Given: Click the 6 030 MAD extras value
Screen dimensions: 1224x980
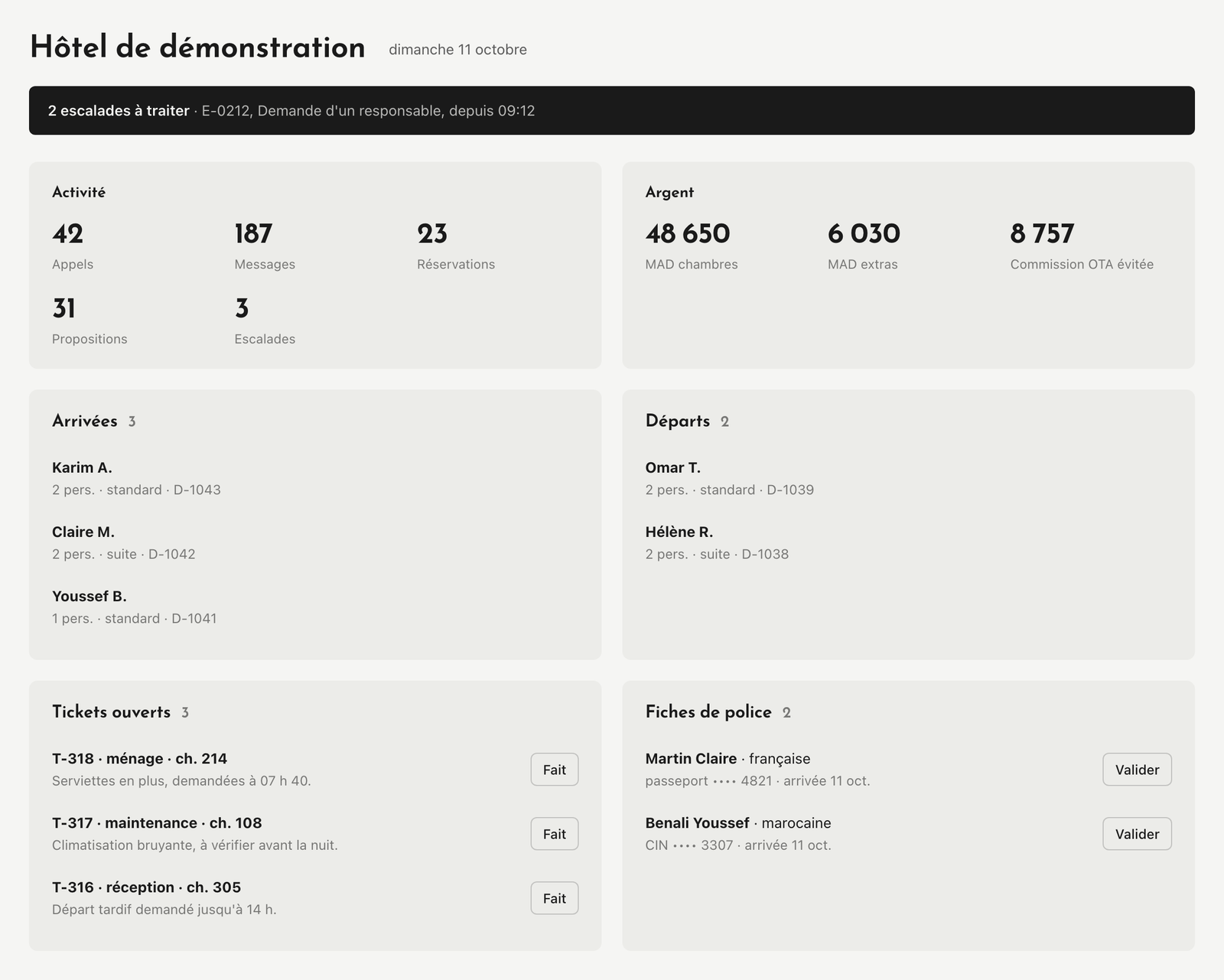Looking at the screenshot, I should 864,234.
